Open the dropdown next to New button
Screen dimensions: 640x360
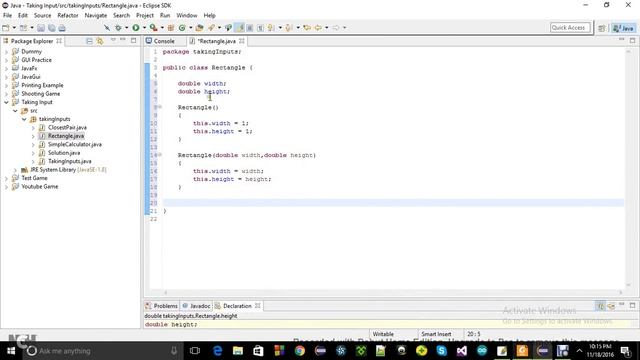pyautogui.click(x=14, y=28)
